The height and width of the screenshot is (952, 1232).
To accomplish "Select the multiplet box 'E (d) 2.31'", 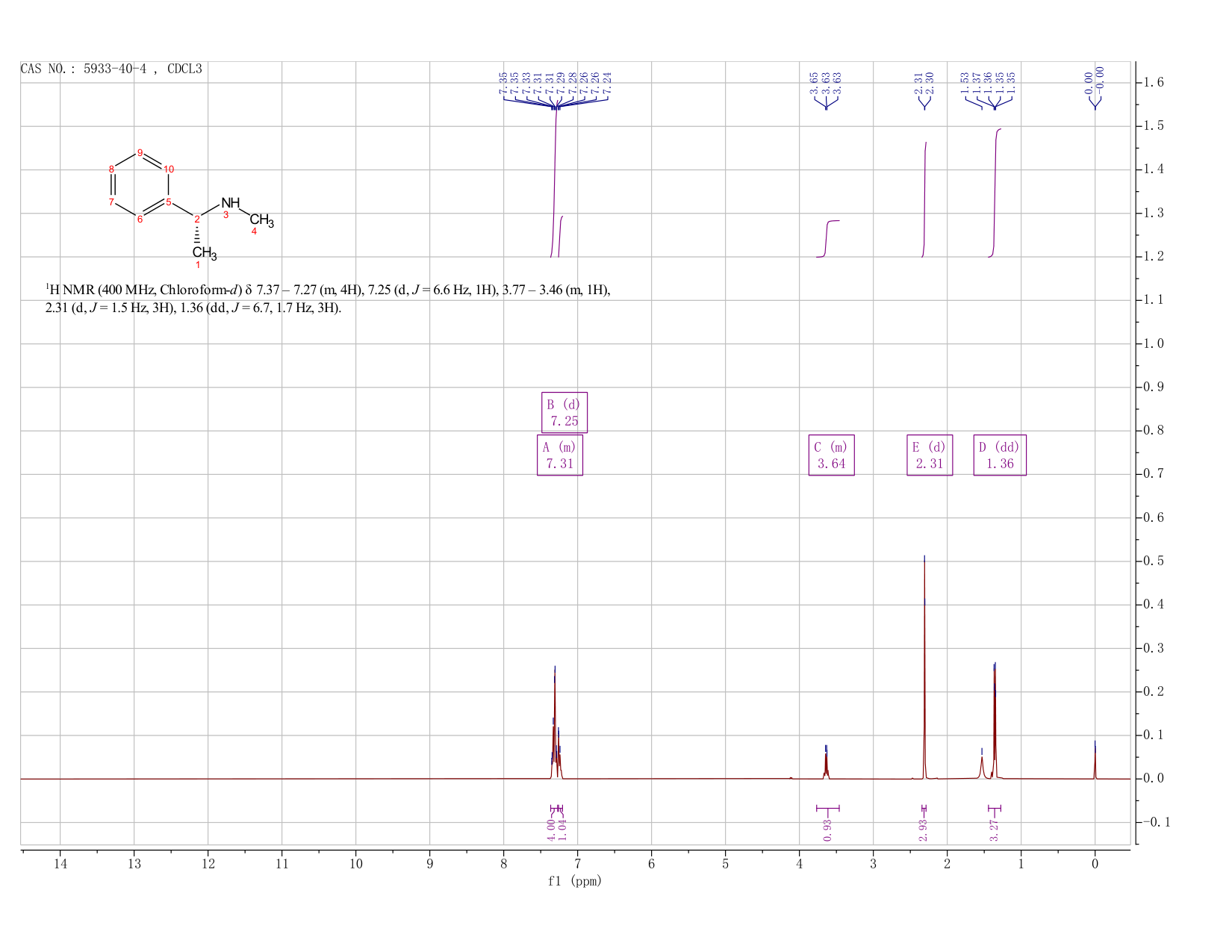I will pos(930,455).
